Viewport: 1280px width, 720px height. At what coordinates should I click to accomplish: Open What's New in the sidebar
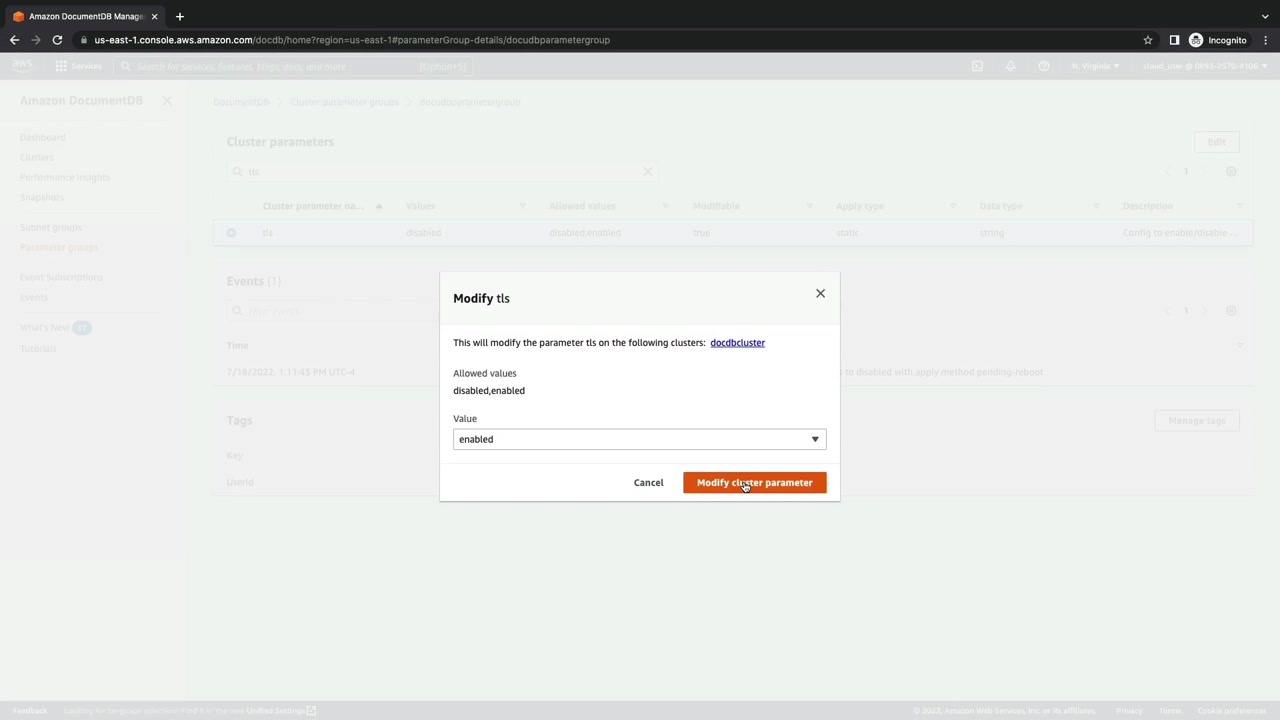[45, 328]
